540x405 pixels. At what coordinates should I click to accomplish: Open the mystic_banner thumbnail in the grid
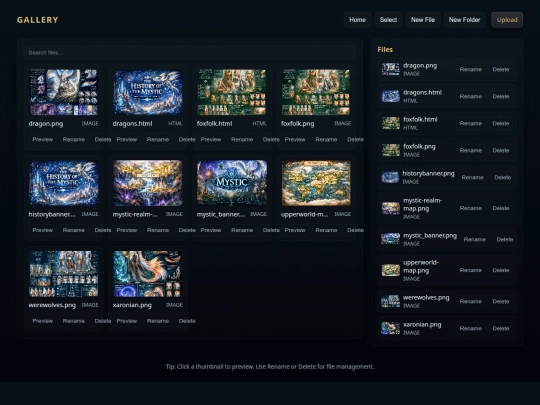232,183
